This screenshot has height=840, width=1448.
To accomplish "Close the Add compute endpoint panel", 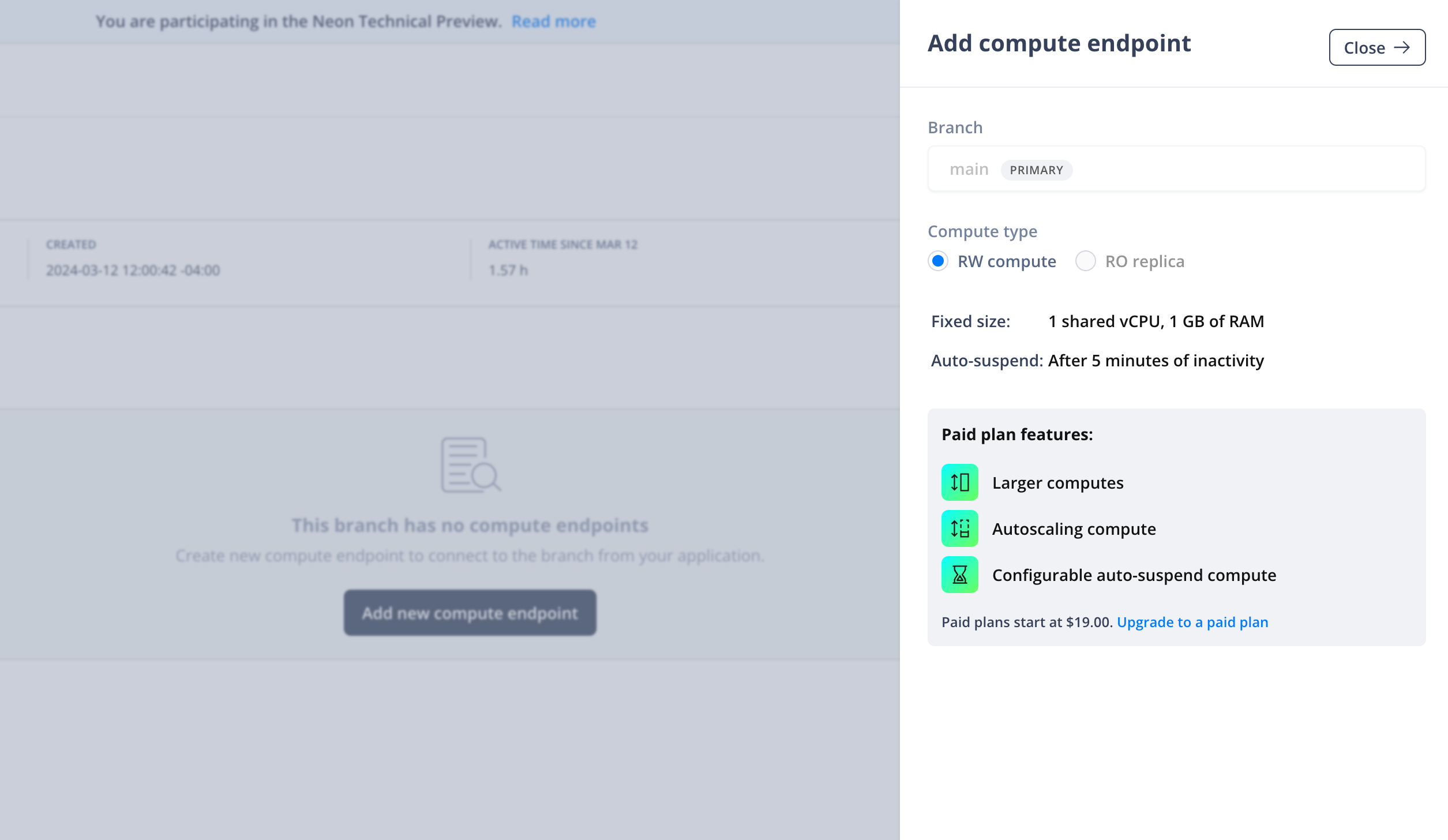I will point(1376,47).
